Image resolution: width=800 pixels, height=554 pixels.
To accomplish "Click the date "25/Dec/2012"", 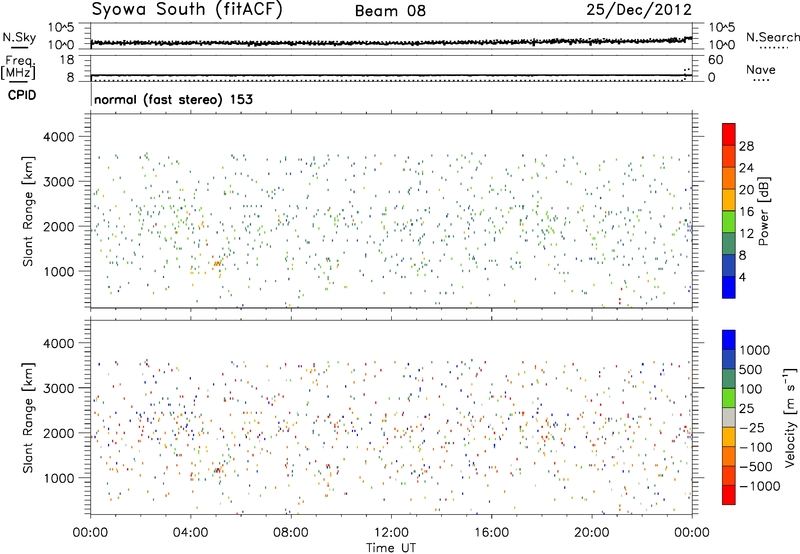I will point(639,10).
